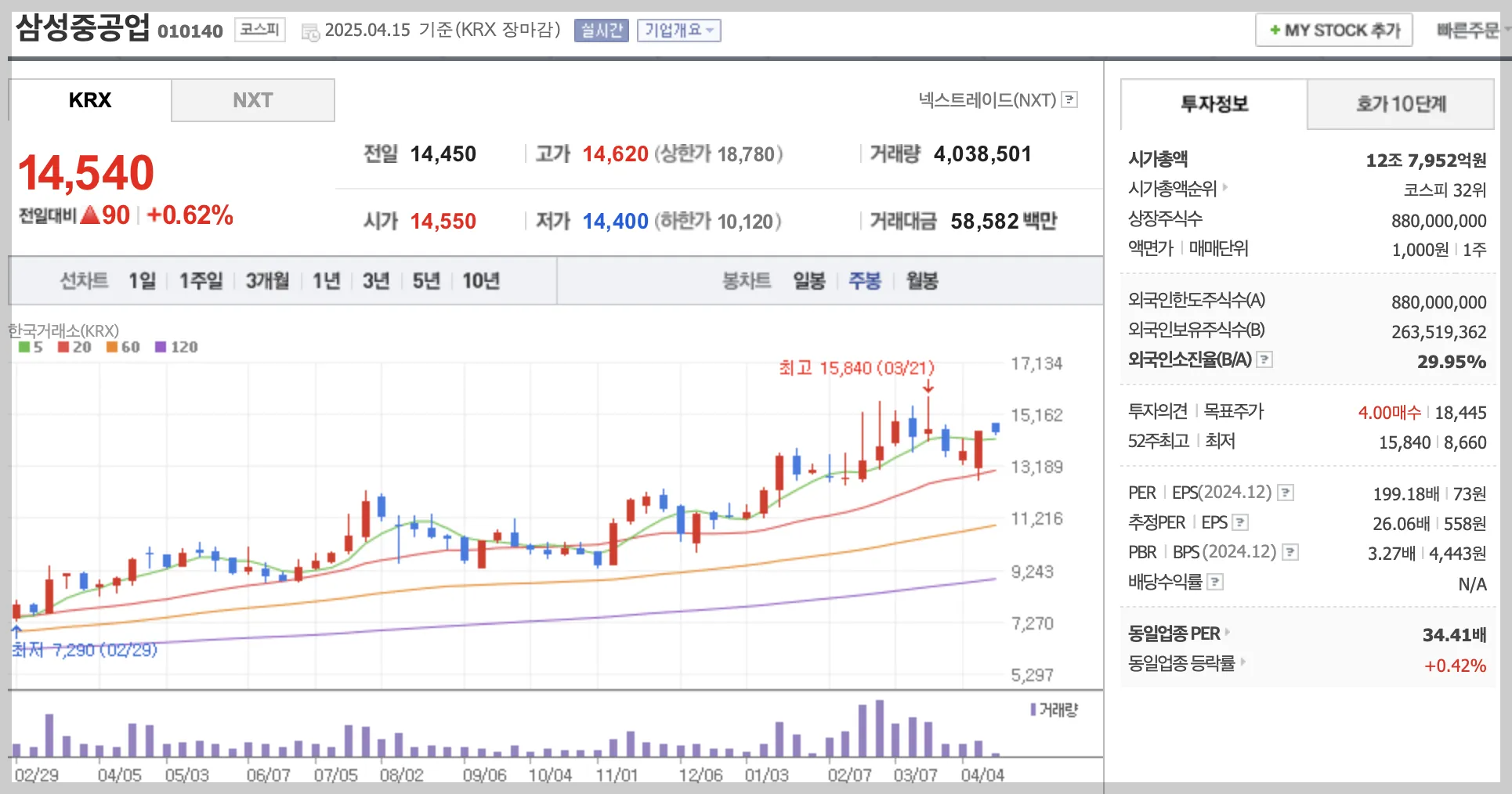Screen dimensions: 1512x794
Task: Open the 넥스트레이드(NXT) link
Action: click(x=987, y=100)
